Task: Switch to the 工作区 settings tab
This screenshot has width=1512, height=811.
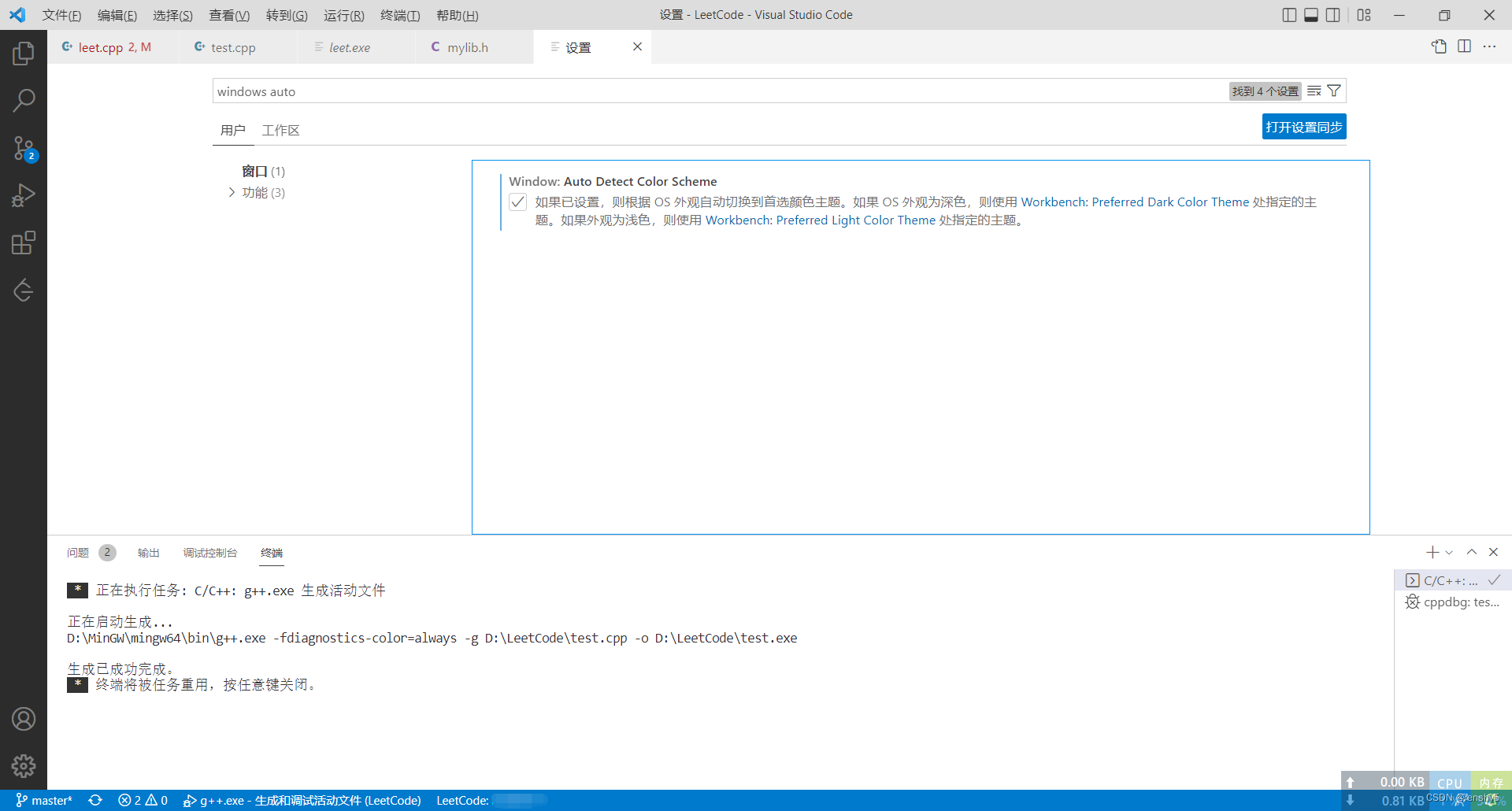Action: point(281,130)
